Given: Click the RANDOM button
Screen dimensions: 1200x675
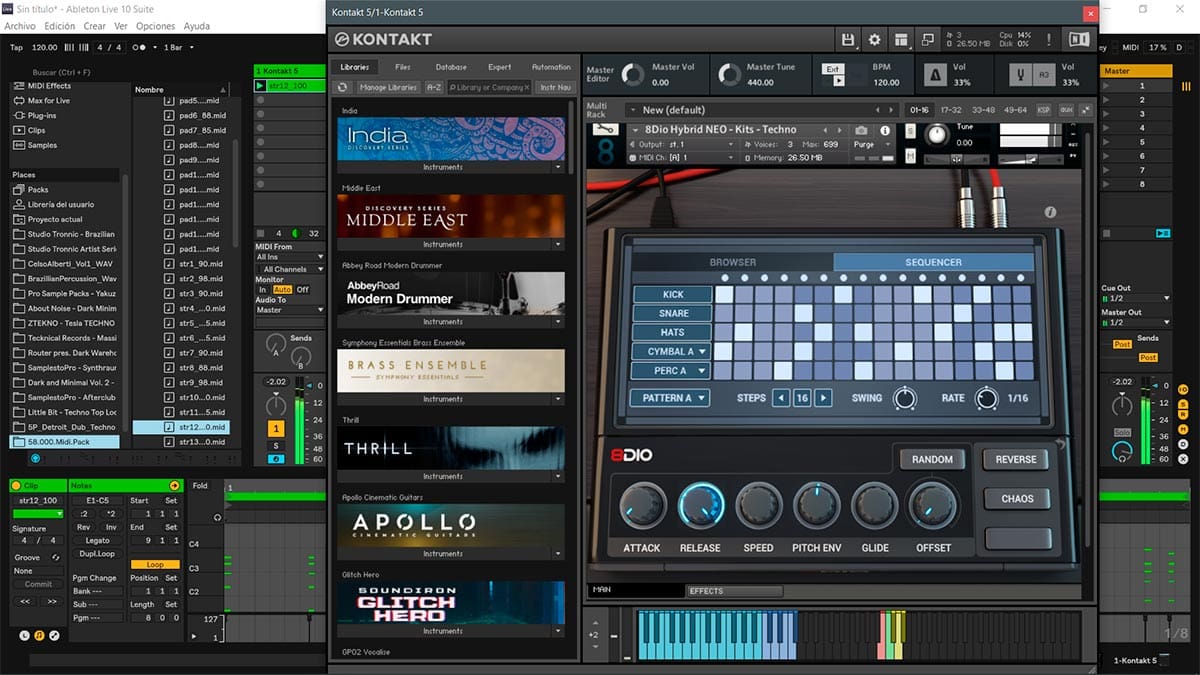Looking at the screenshot, I should (x=932, y=459).
